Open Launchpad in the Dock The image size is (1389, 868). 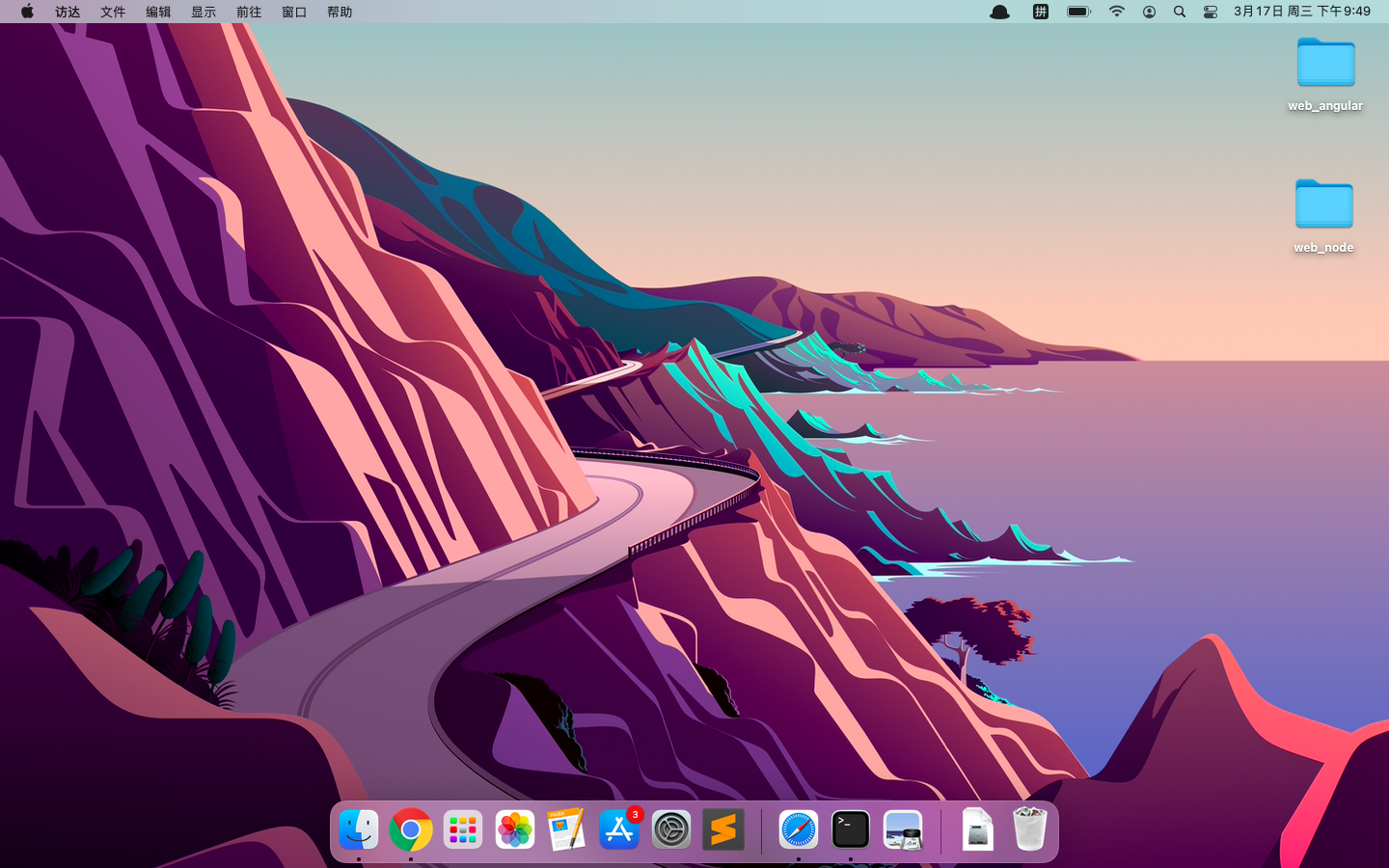coord(463,829)
